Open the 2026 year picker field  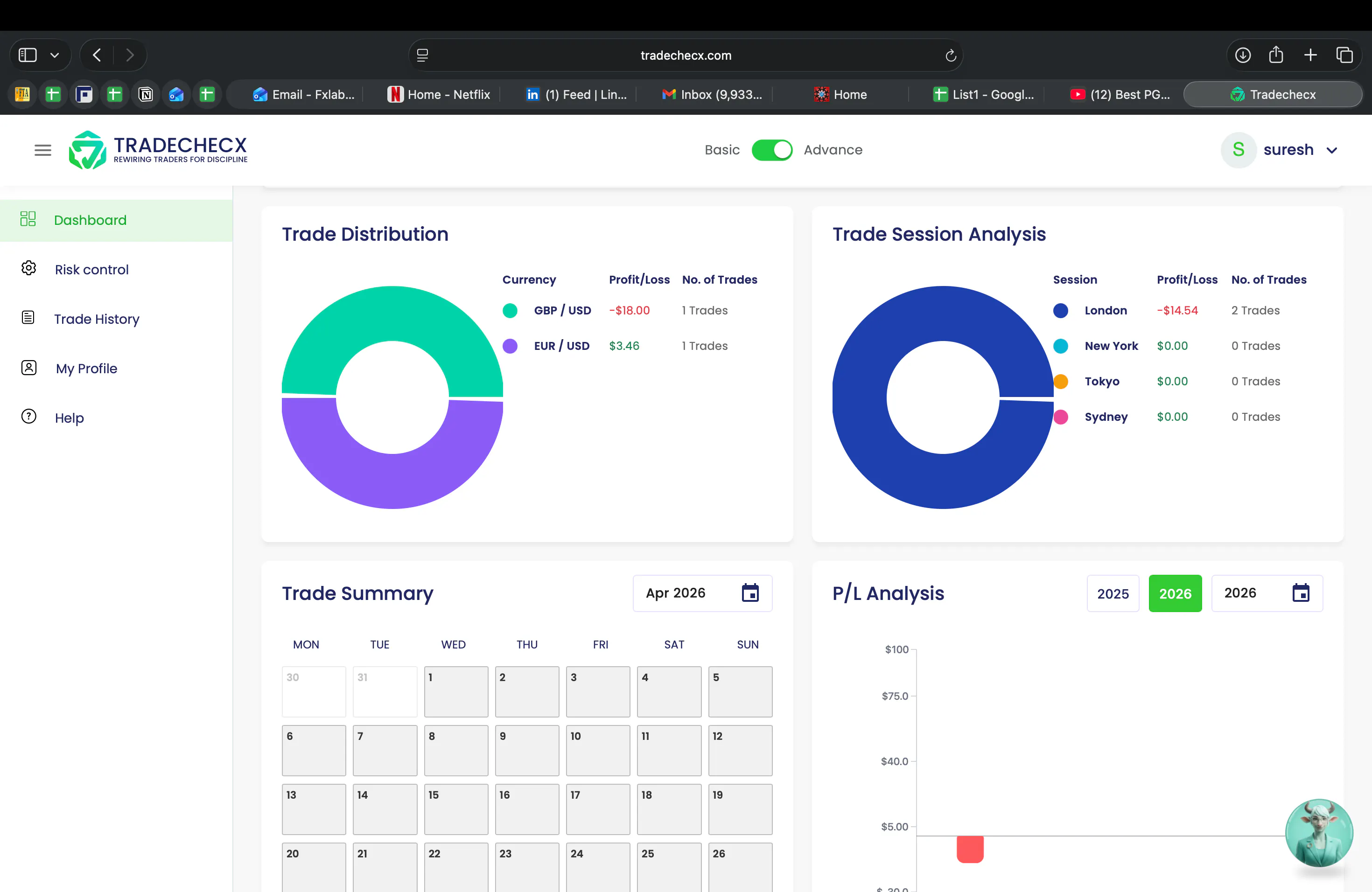1267,593
